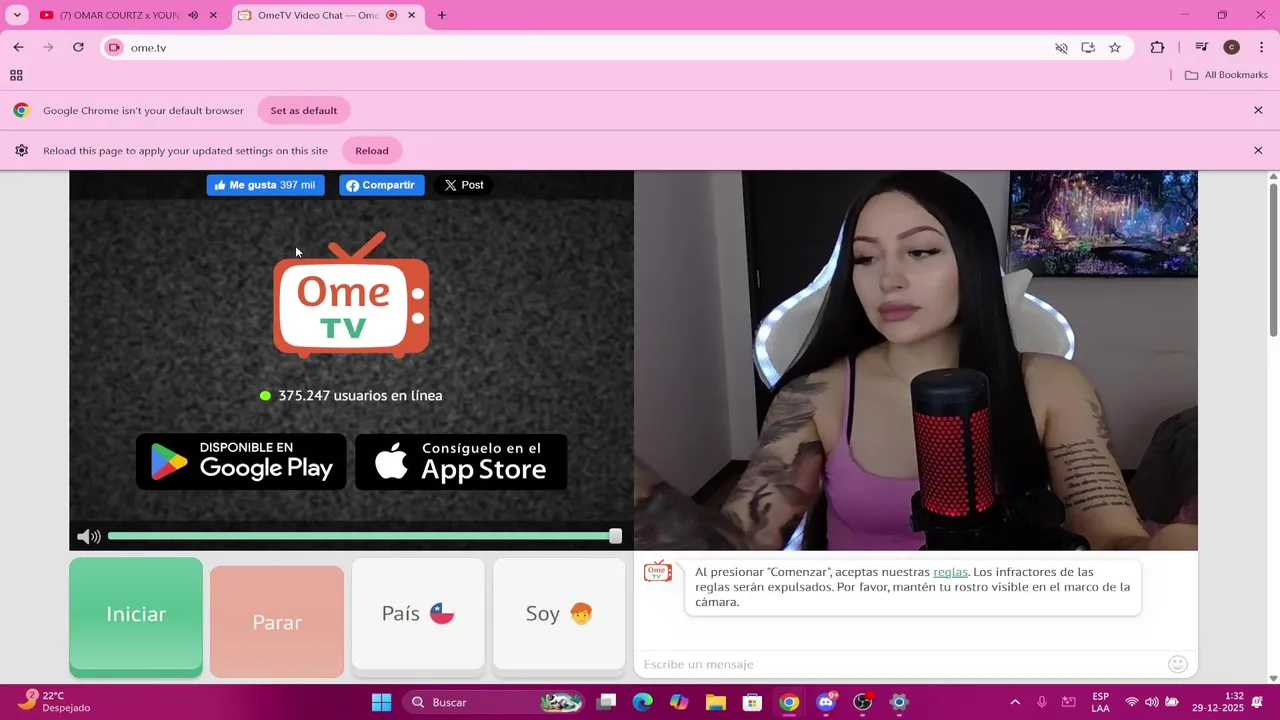Open File Explorer from taskbar

[x=715, y=702]
